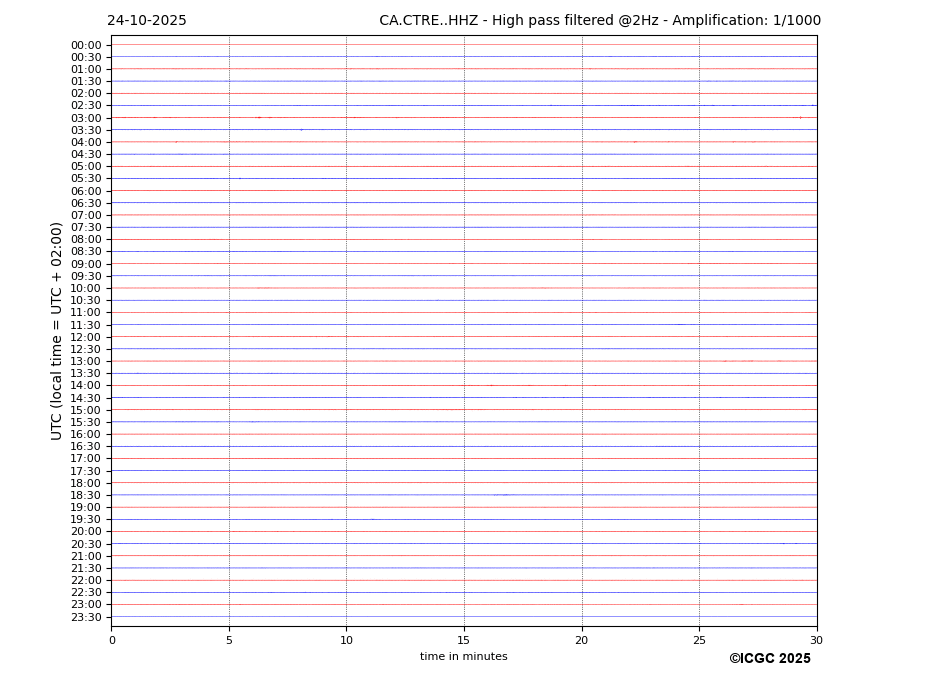The width and height of the screenshot is (927, 696).
Task: Select the 03:00 time row label
Action: pos(86,118)
